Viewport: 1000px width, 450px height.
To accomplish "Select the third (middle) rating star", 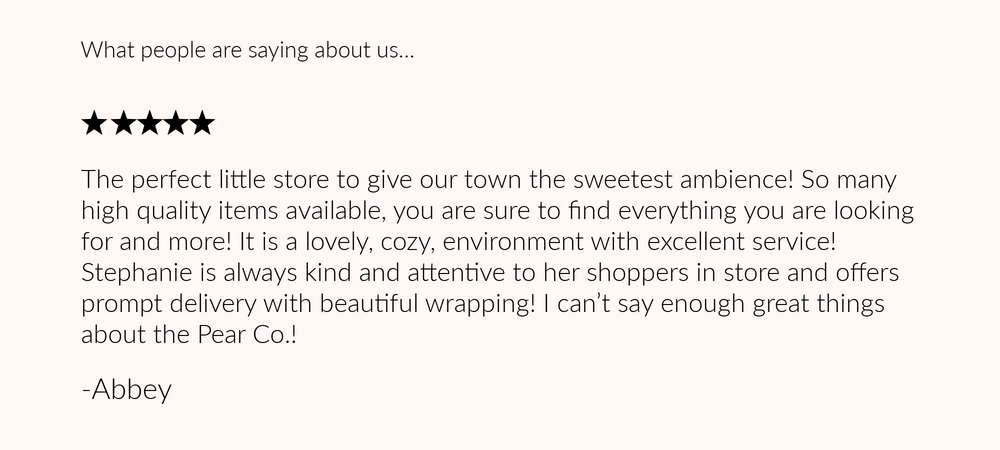I will tap(148, 123).
